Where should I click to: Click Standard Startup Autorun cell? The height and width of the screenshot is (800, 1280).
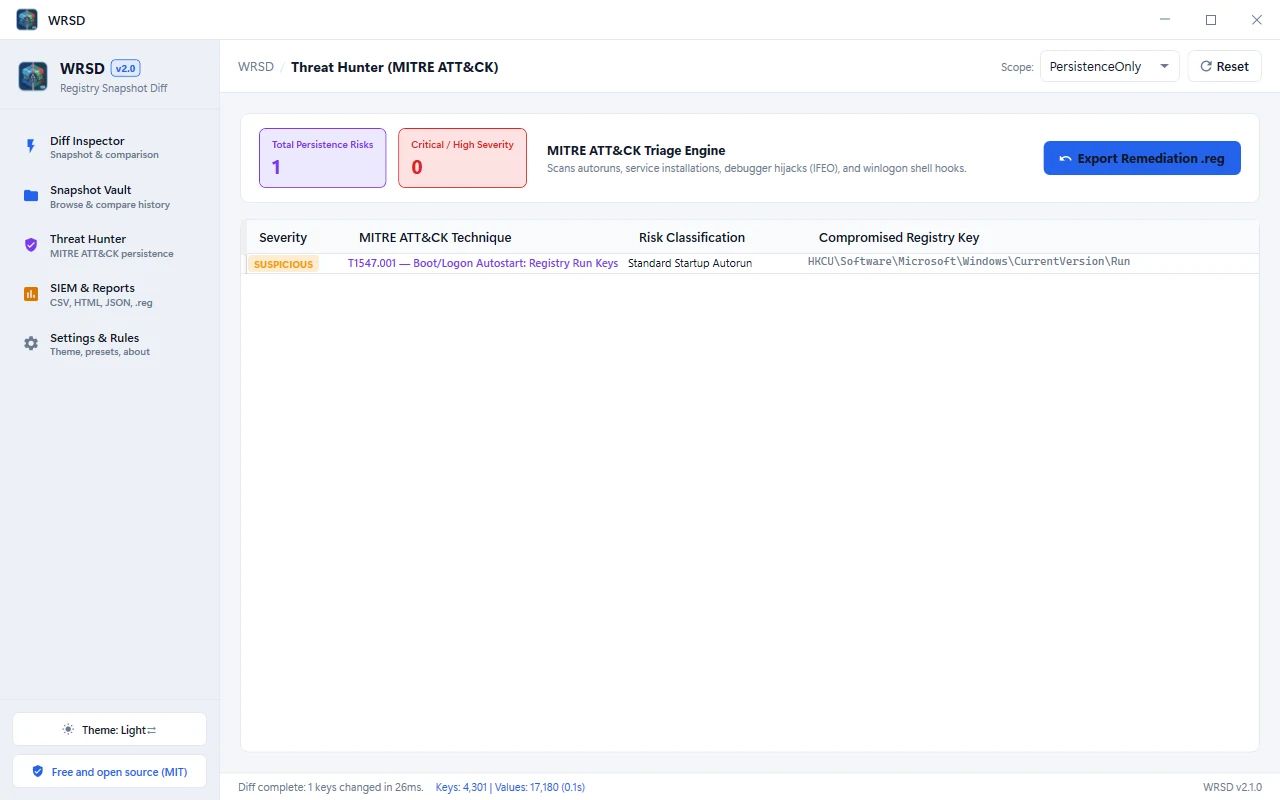click(x=690, y=264)
